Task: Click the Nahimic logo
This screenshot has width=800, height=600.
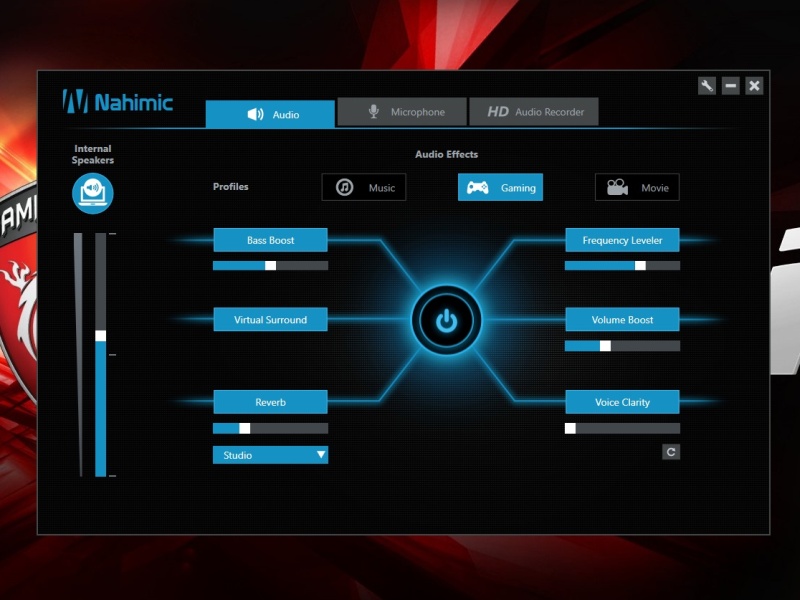Action: click(x=117, y=101)
